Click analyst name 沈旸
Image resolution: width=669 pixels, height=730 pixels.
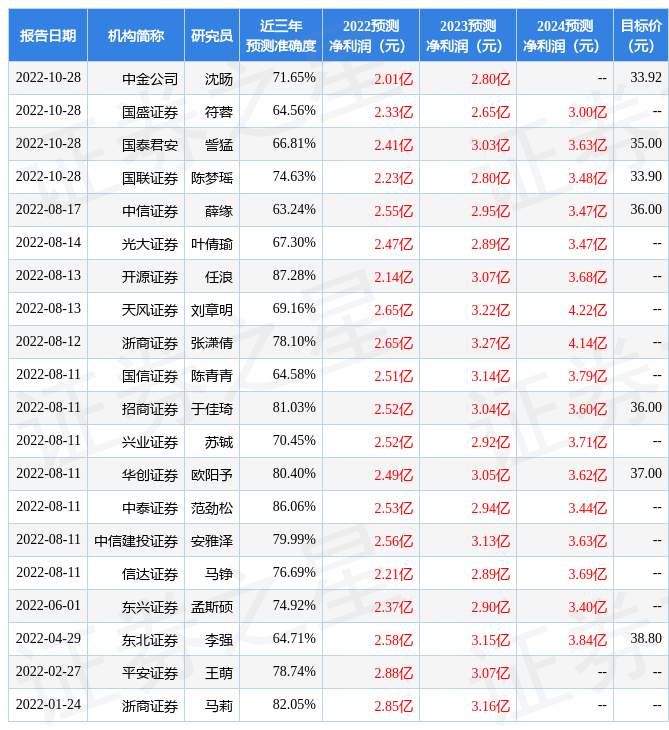coord(219,79)
